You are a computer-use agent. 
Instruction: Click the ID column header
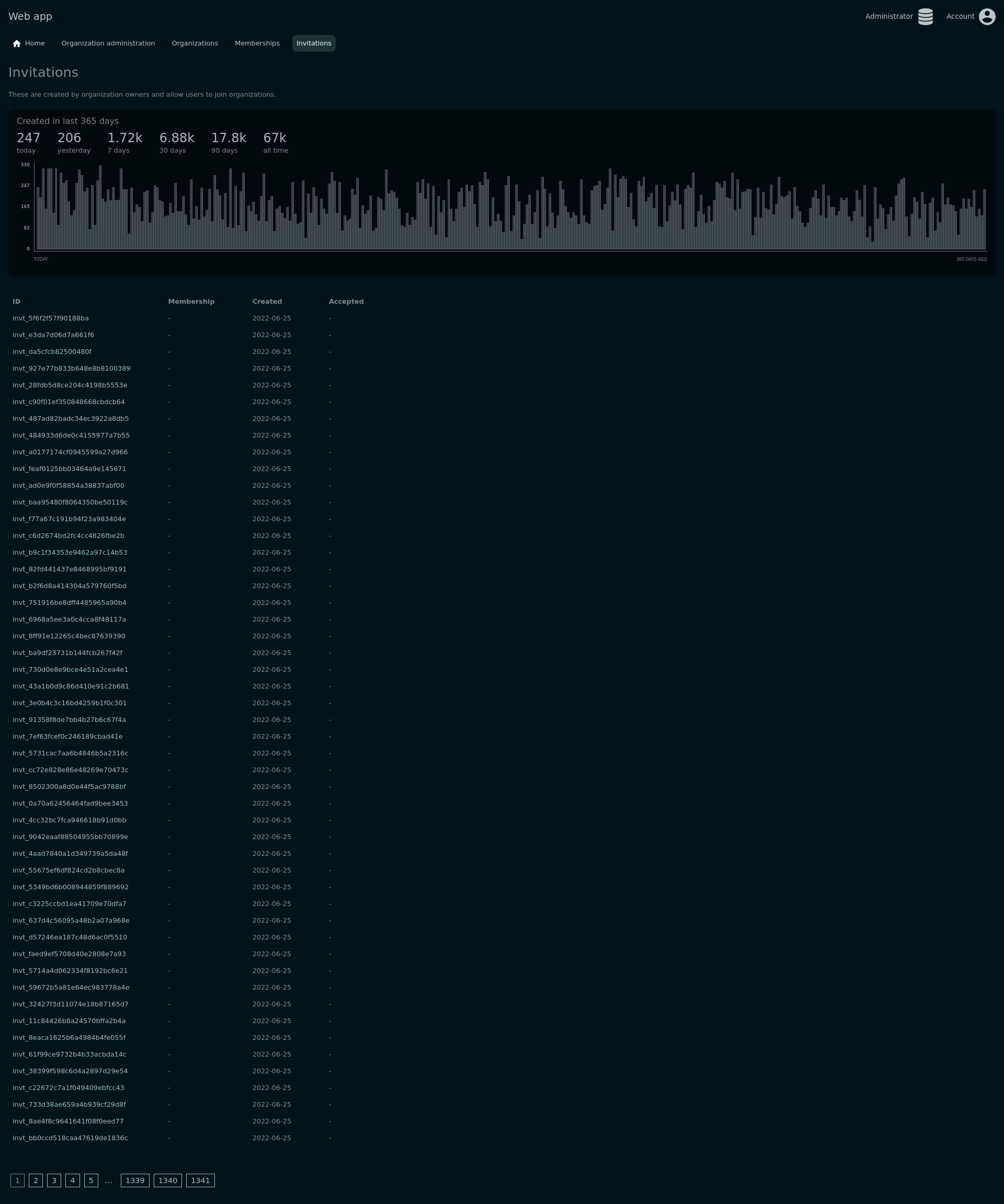(17, 302)
